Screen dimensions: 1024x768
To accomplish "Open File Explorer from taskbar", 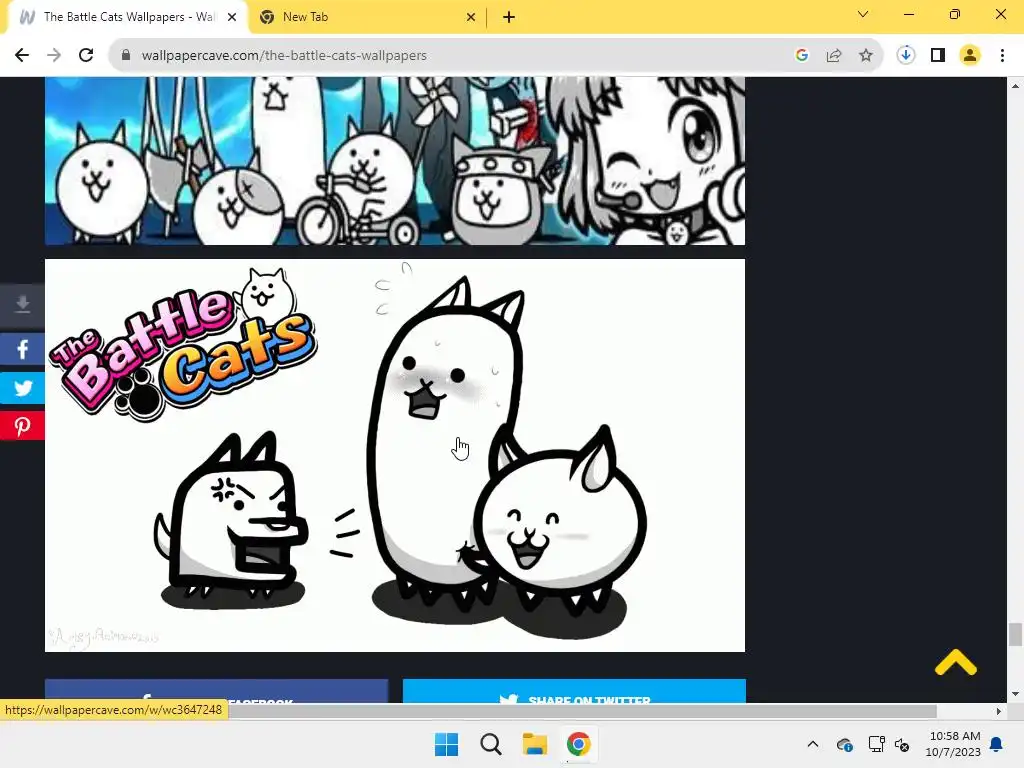I will tap(534, 744).
